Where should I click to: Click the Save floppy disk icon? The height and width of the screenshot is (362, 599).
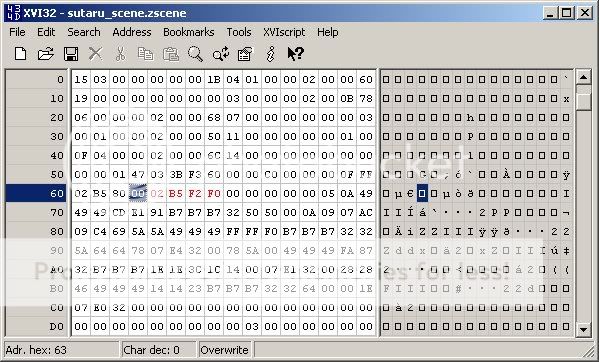coord(71,54)
